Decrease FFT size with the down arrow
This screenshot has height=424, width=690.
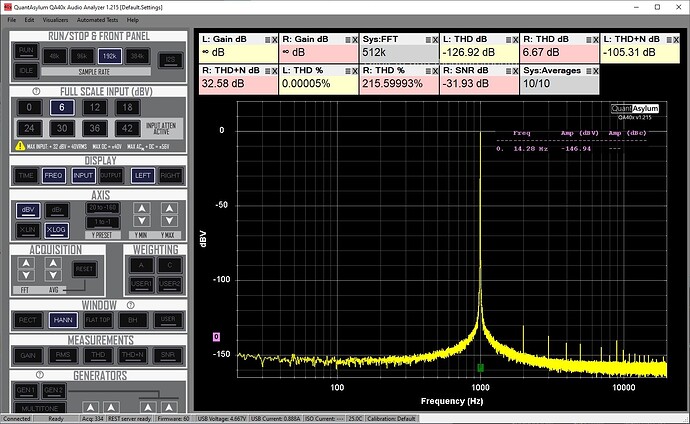[x=26, y=275]
